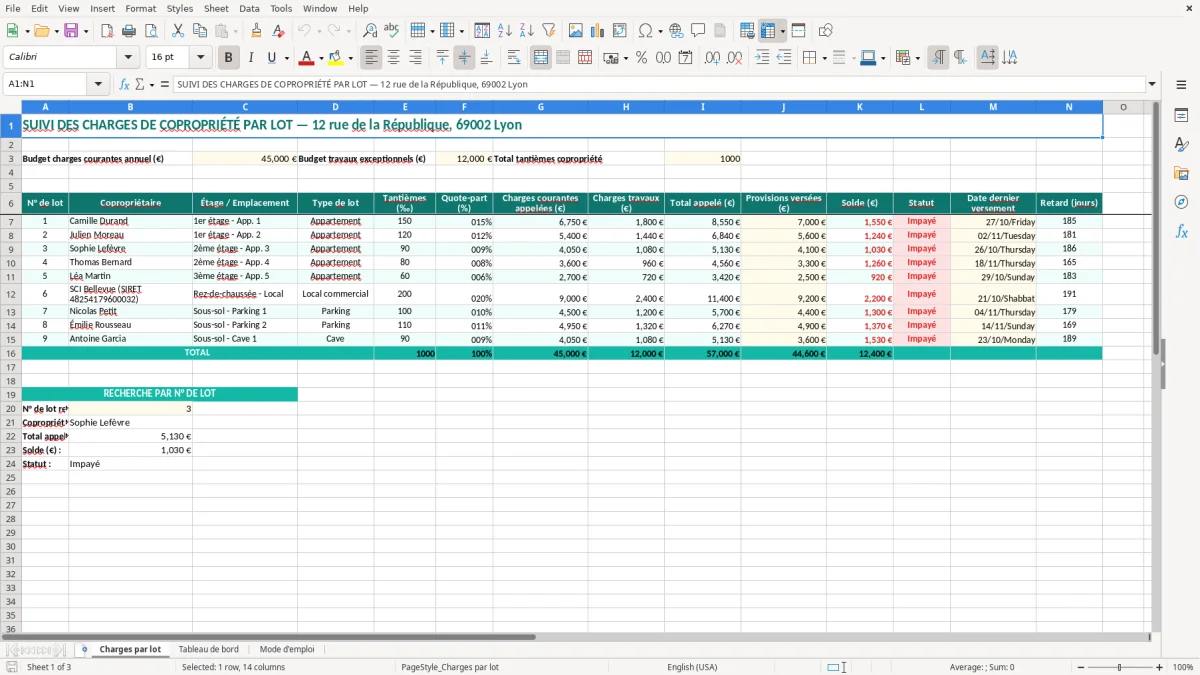1200x675 pixels.
Task: Insert comment speech bubble icon
Action: (698, 31)
